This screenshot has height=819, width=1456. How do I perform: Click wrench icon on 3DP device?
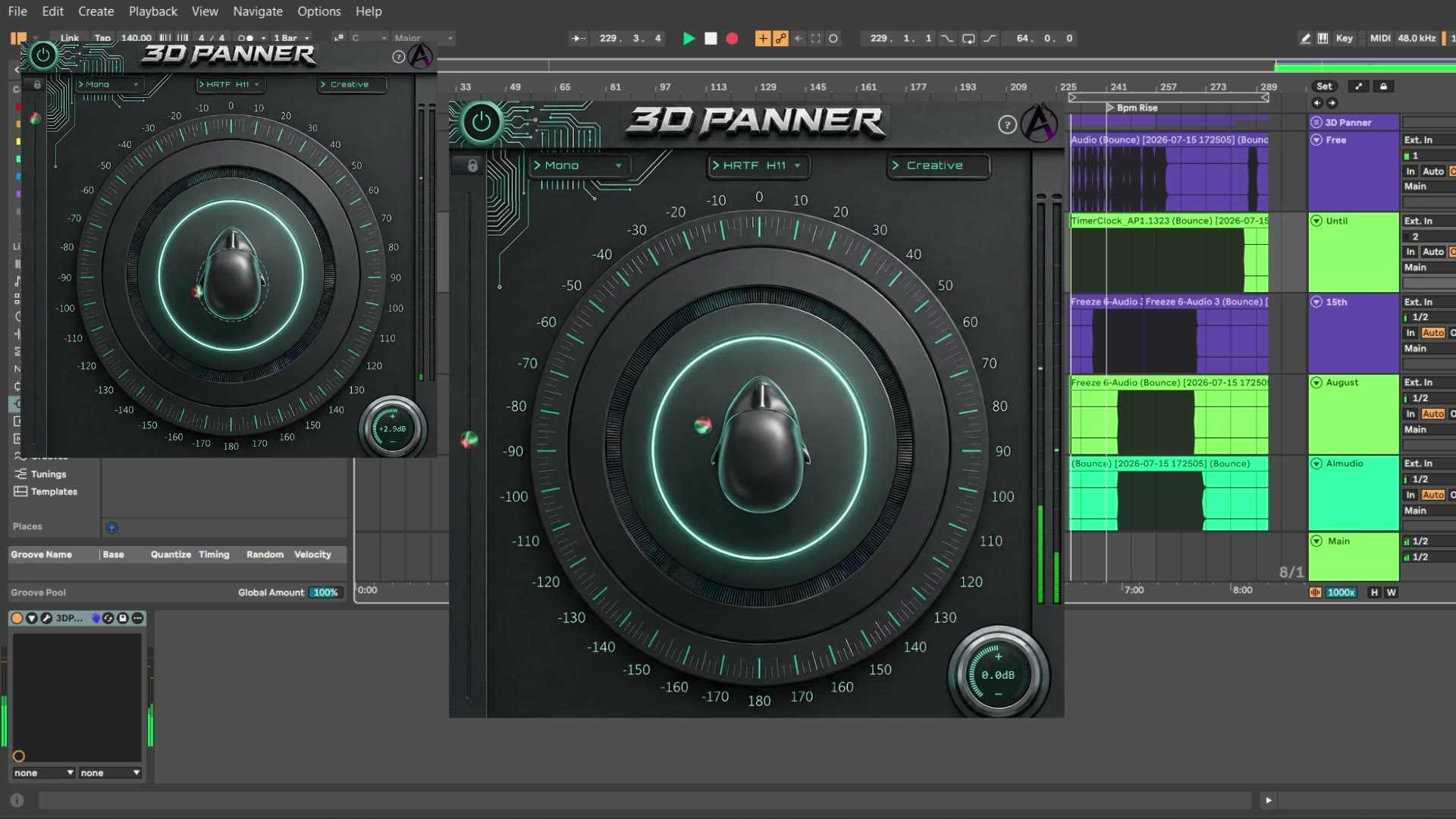(46, 618)
